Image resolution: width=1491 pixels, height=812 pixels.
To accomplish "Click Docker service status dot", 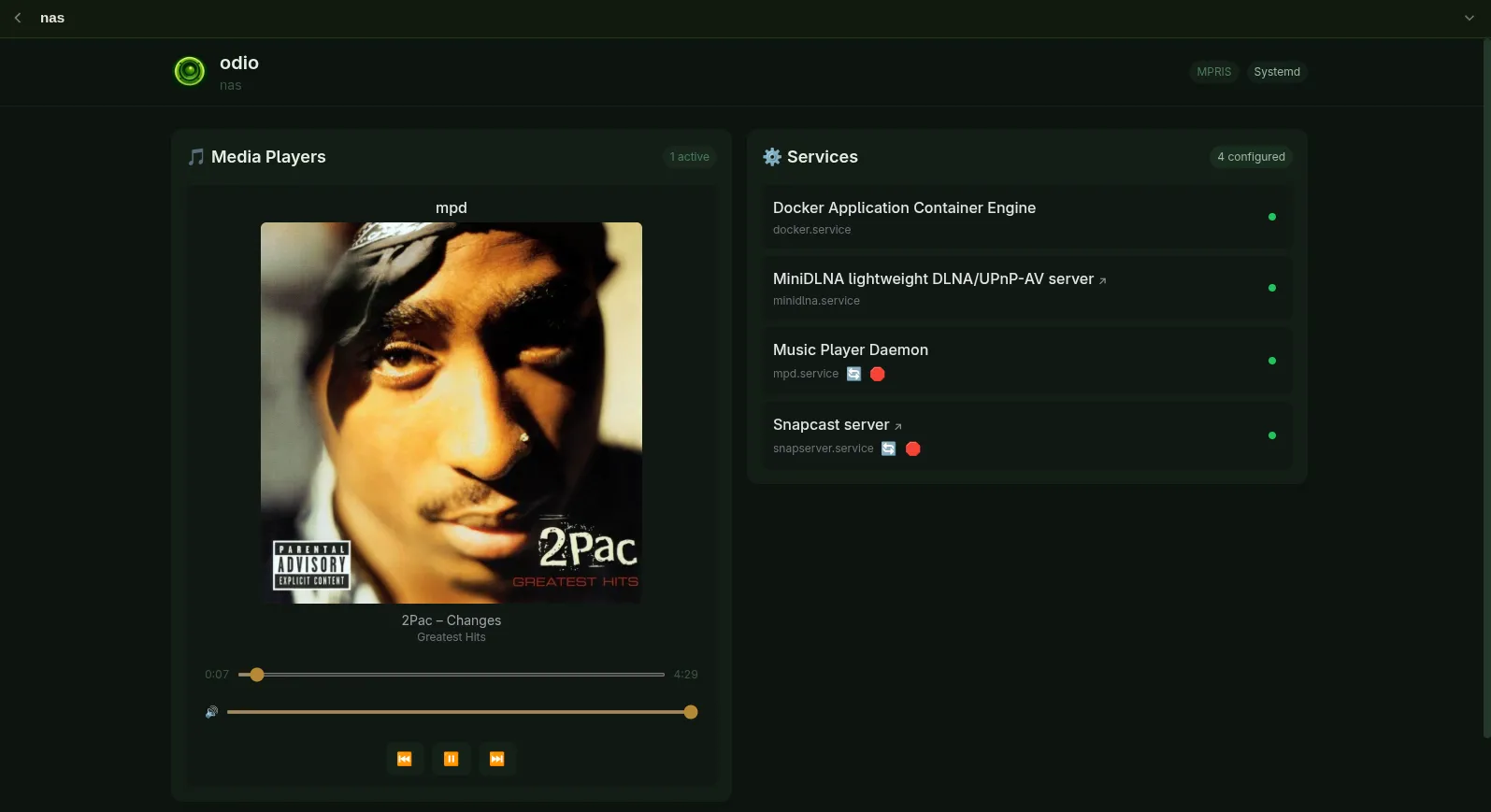I will (x=1271, y=217).
